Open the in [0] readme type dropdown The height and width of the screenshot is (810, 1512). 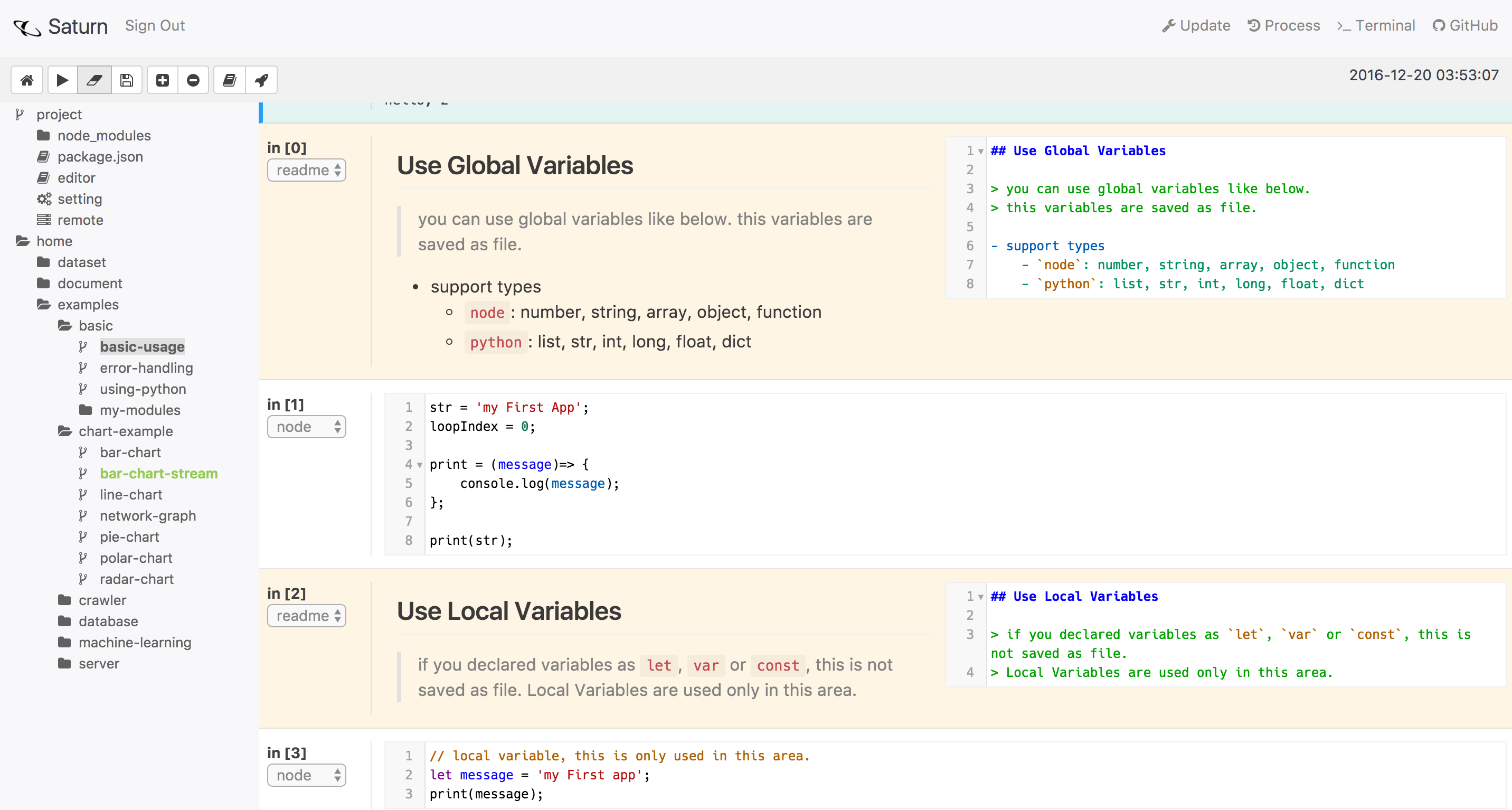point(306,170)
